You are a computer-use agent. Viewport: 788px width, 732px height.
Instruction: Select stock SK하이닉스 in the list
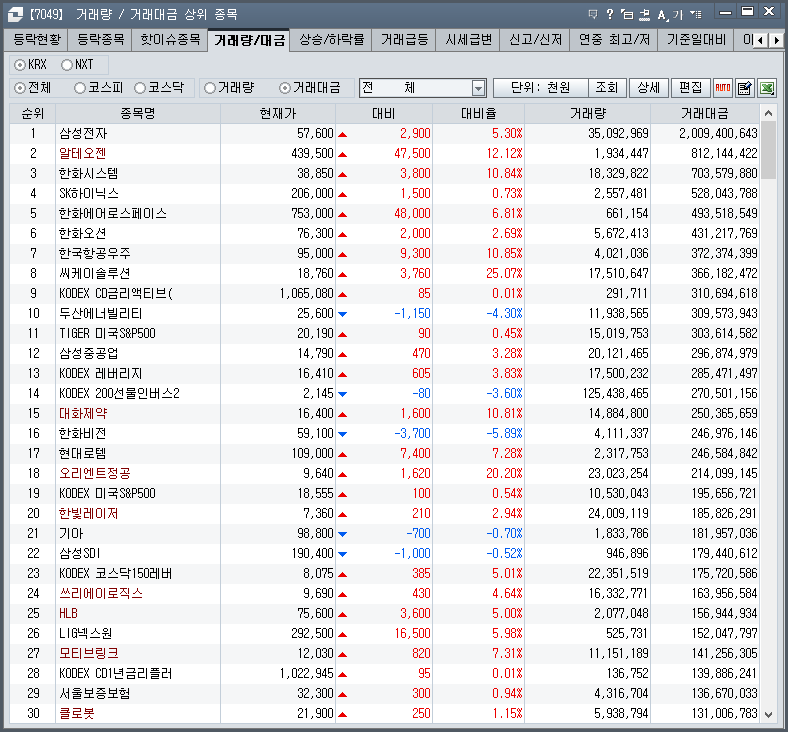point(89,193)
